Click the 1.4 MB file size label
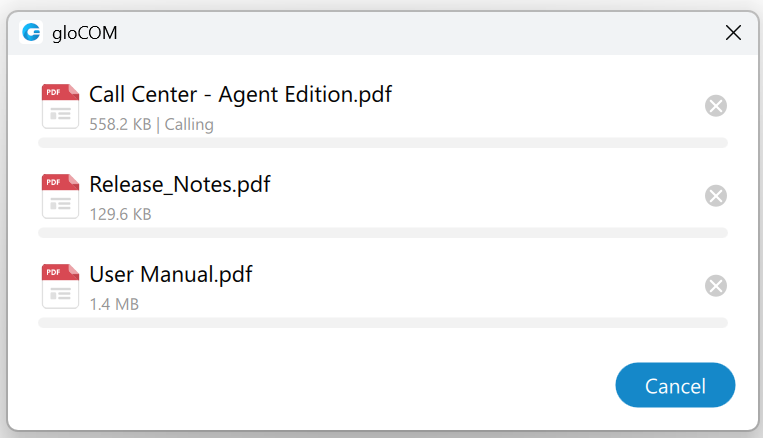 point(113,304)
